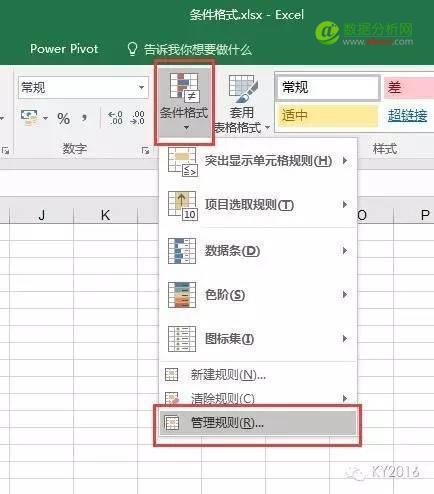Apply the 适中 cell style

(328, 116)
